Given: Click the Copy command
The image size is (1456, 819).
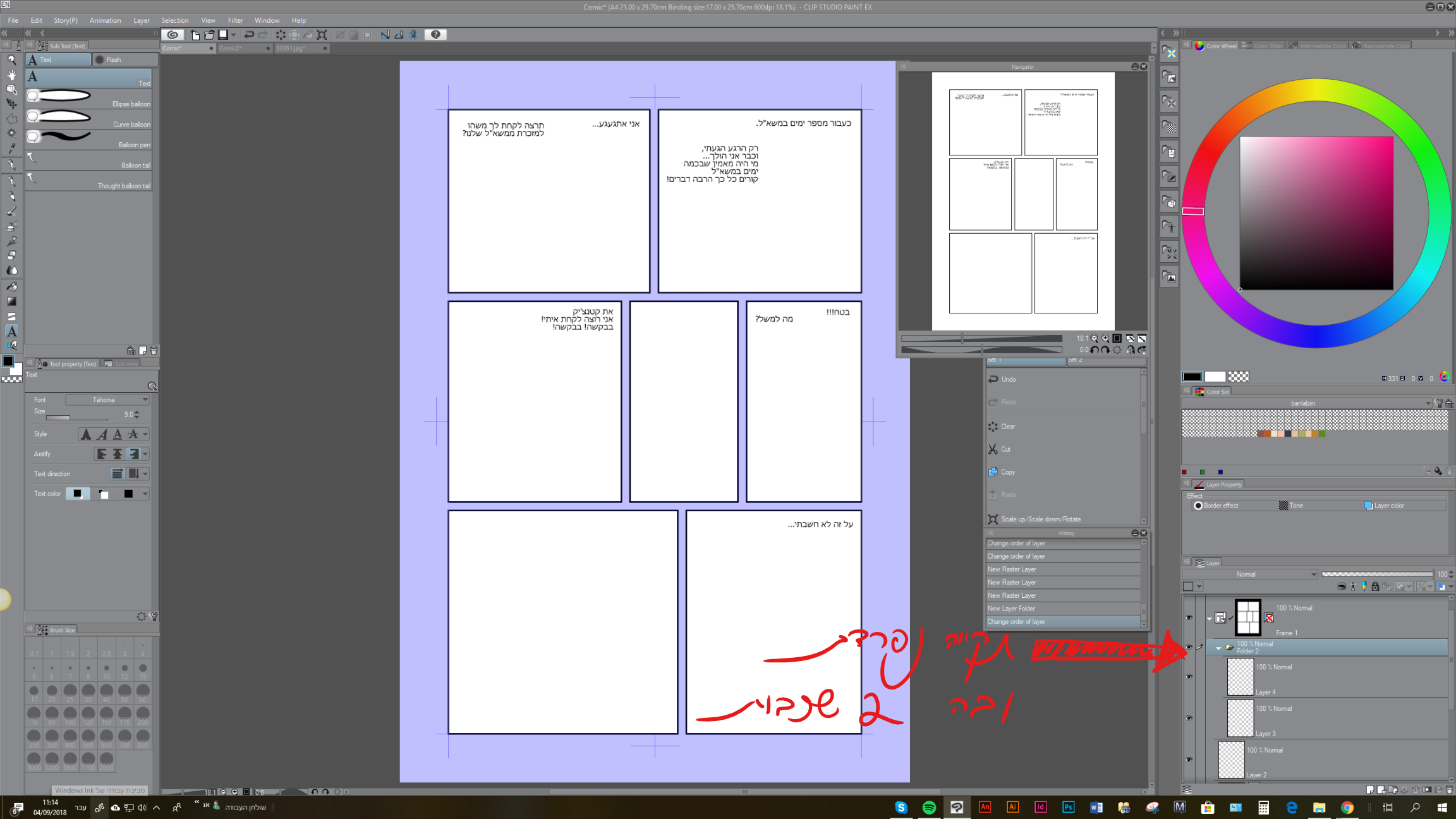Looking at the screenshot, I should (x=1007, y=472).
